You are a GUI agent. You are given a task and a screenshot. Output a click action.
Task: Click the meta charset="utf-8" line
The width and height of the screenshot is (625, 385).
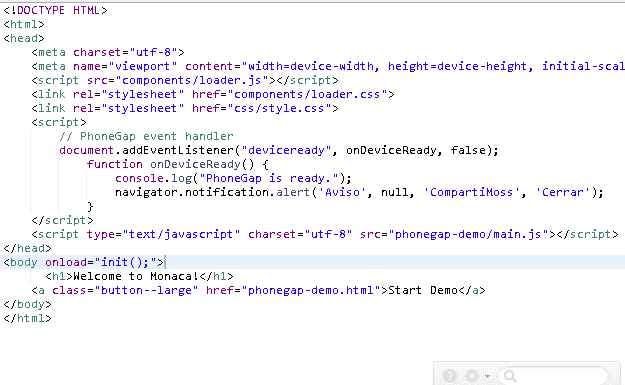point(108,52)
